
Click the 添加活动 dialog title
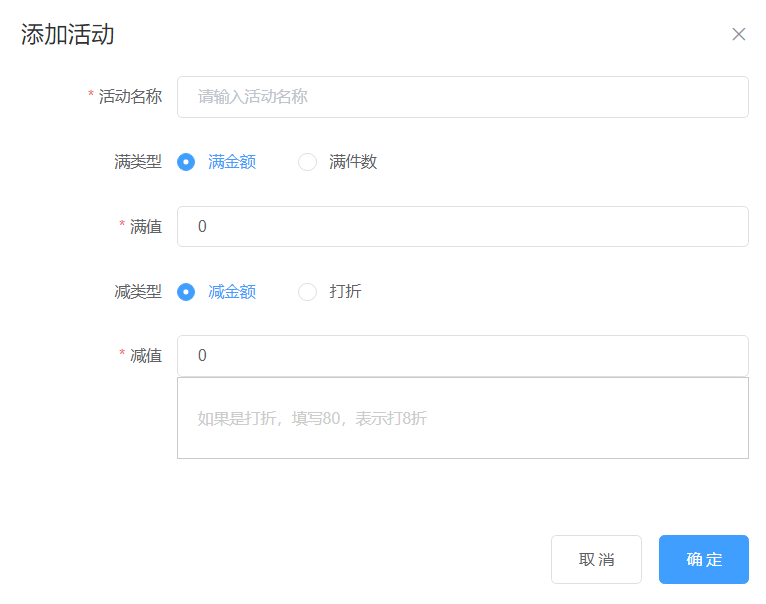pyautogui.click(x=67, y=35)
